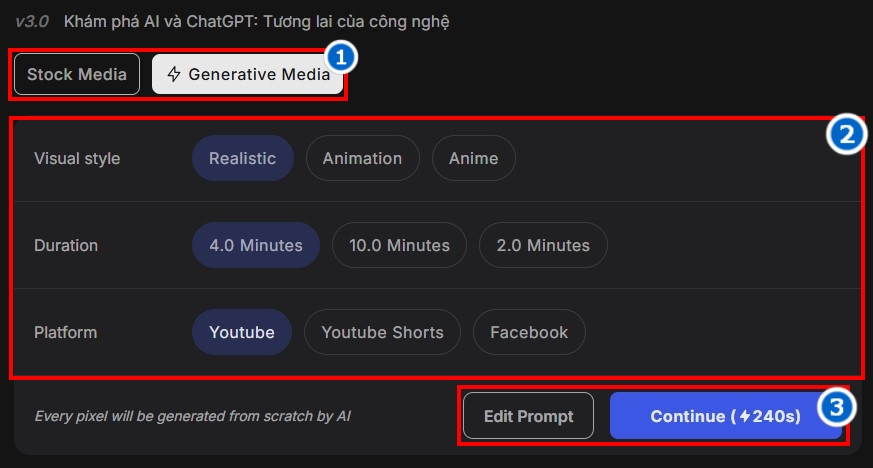Image resolution: width=873 pixels, height=468 pixels.
Task: Select 4.0 Minutes duration
Action: point(256,245)
